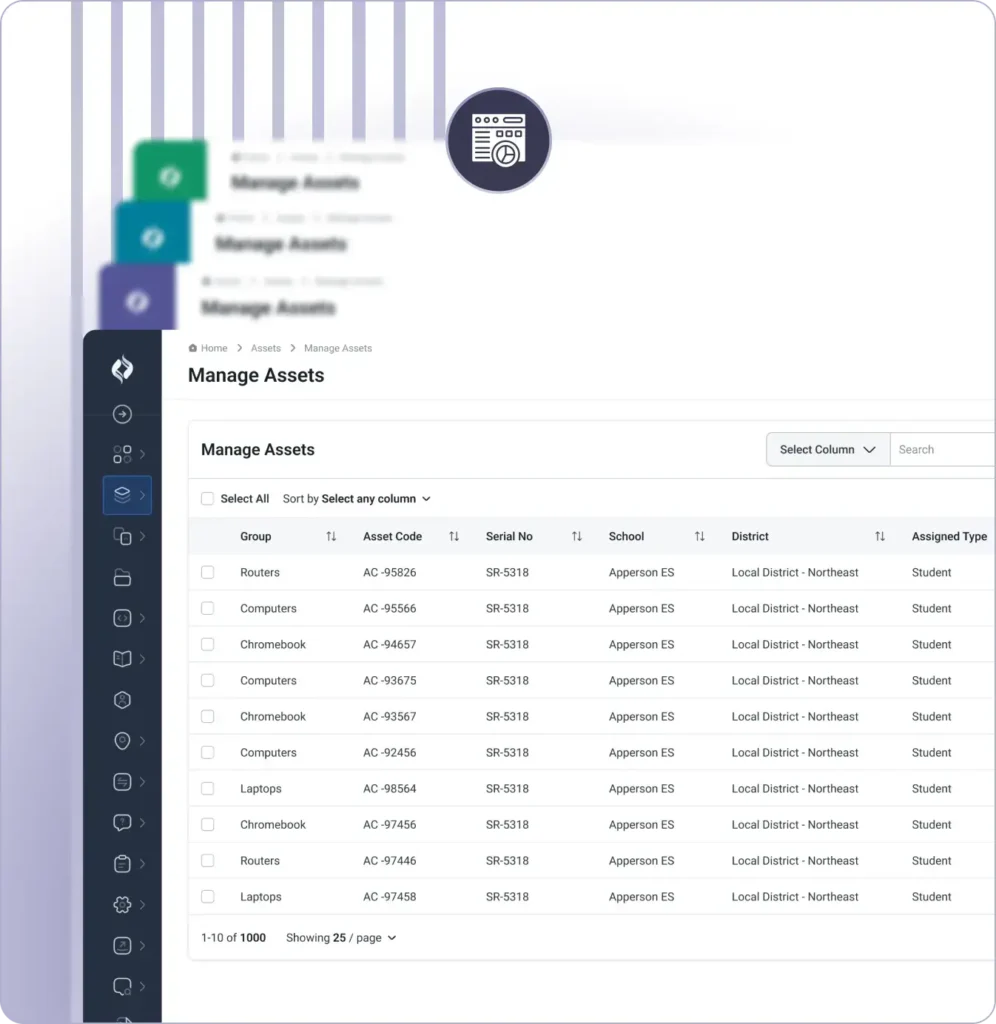Open the Assets breadcrumb link
Screen dimensions: 996x1024
pyautogui.click(x=265, y=348)
